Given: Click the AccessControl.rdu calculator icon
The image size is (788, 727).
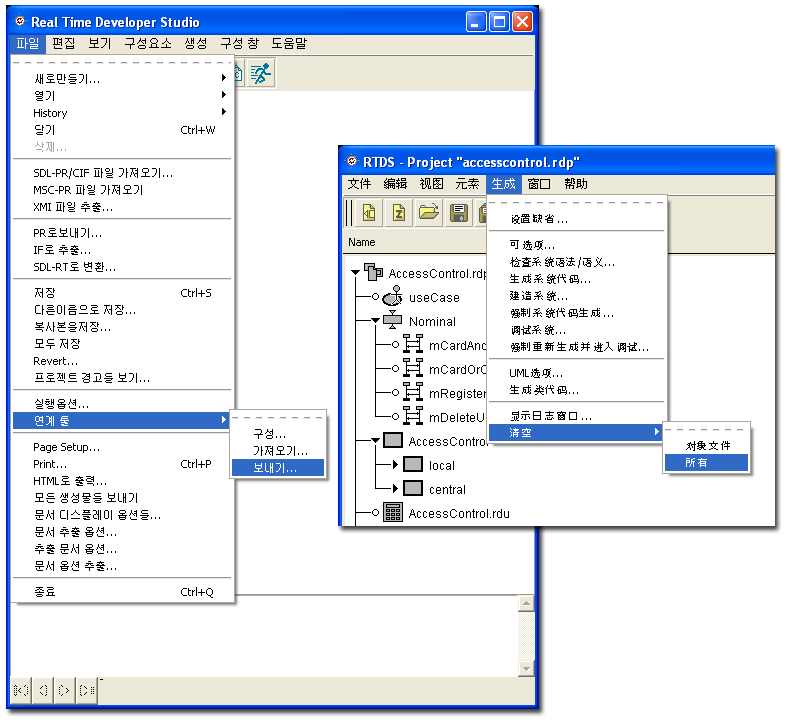Looking at the screenshot, I should 393,513.
